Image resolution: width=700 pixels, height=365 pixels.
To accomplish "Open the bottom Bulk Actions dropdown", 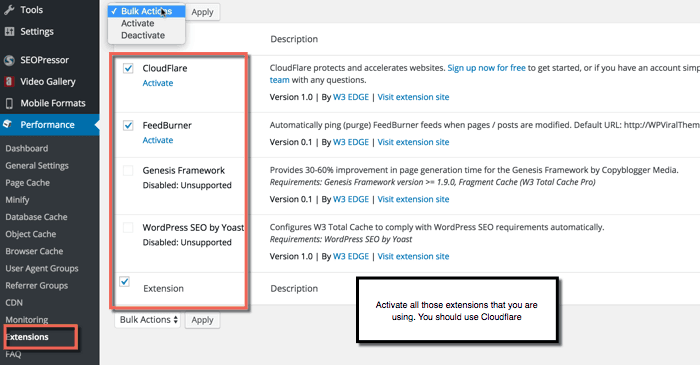I will click(147, 320).
